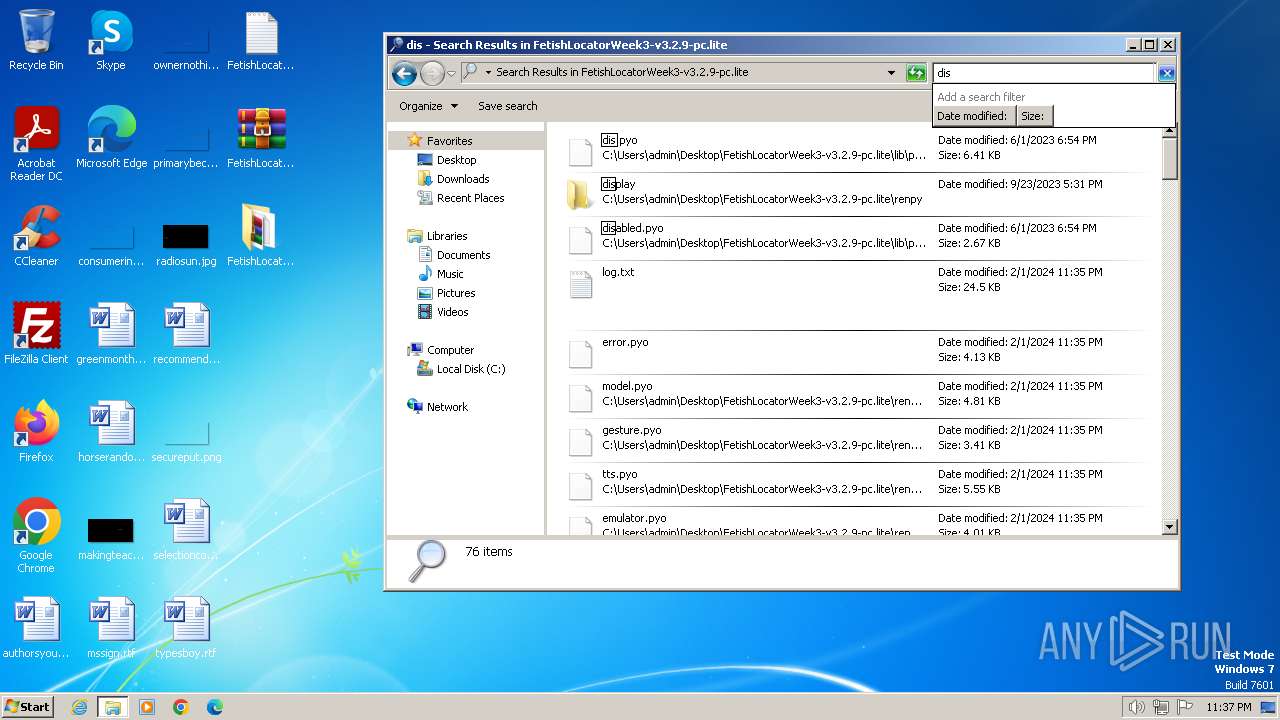Select the display folder result
The height and width of the screenshot is (720, 1280).
click(860, 194)
